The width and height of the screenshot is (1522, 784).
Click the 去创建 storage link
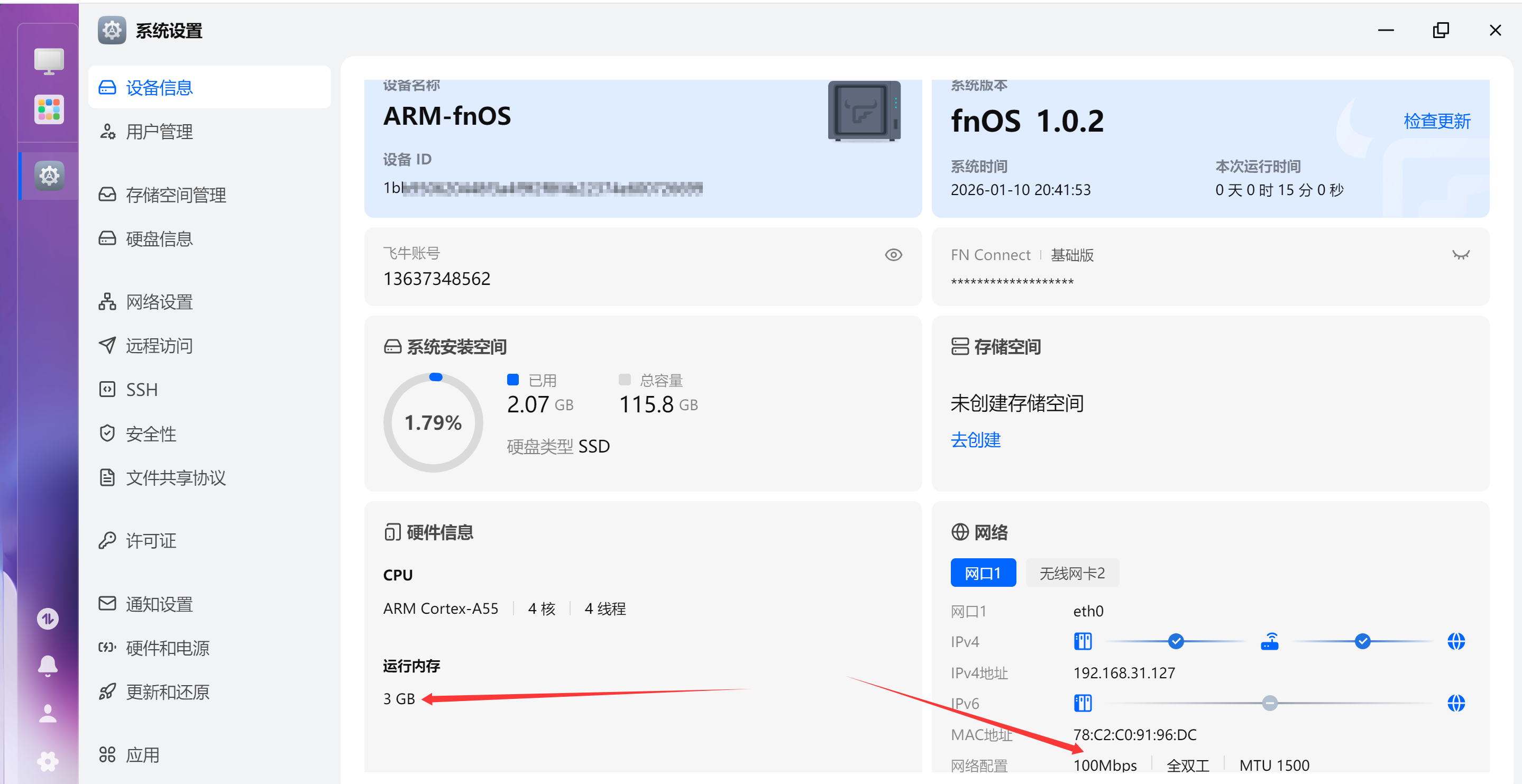pos(976,439)
